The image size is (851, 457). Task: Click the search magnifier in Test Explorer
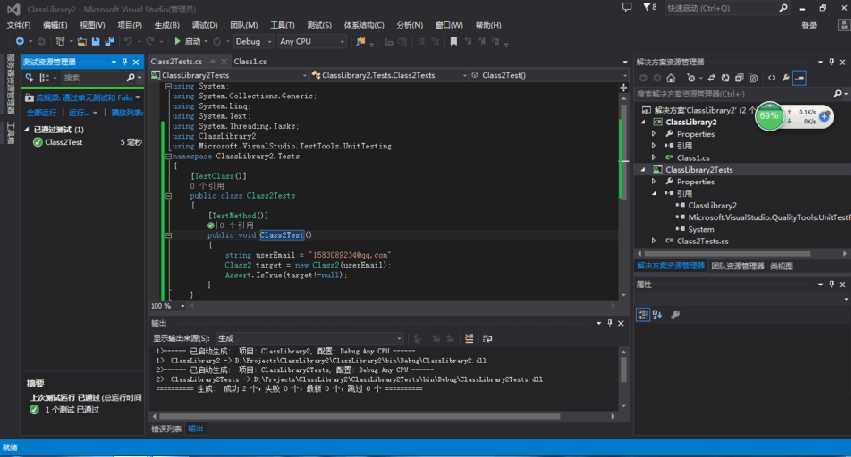coord(130,78)
